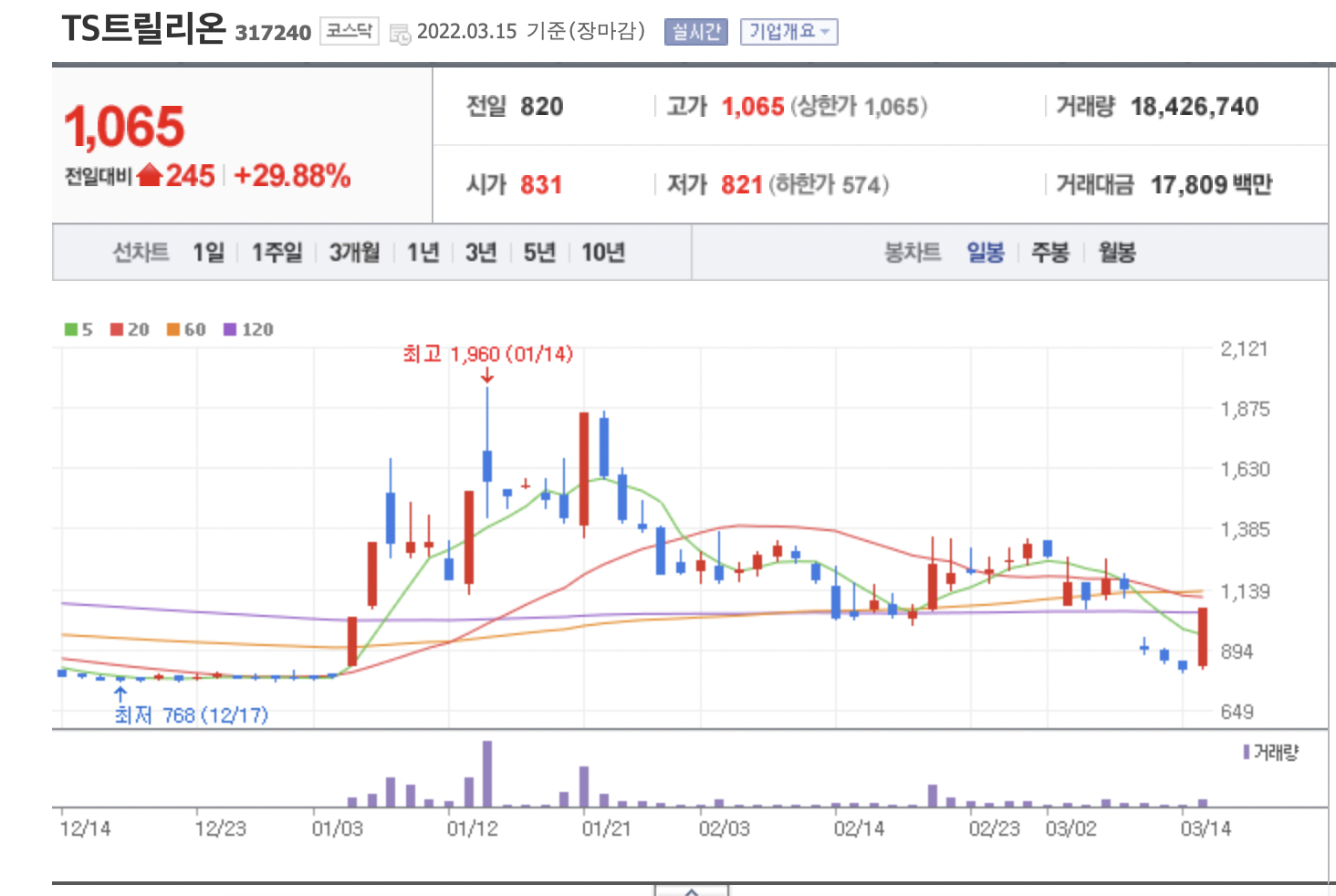Select the 3개월 line chart tab
The image size is (1336, 896).
(354, 252)
